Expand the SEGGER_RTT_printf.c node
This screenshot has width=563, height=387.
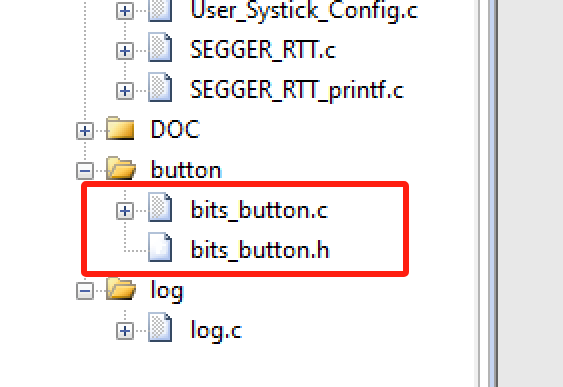tap(125, 91)
